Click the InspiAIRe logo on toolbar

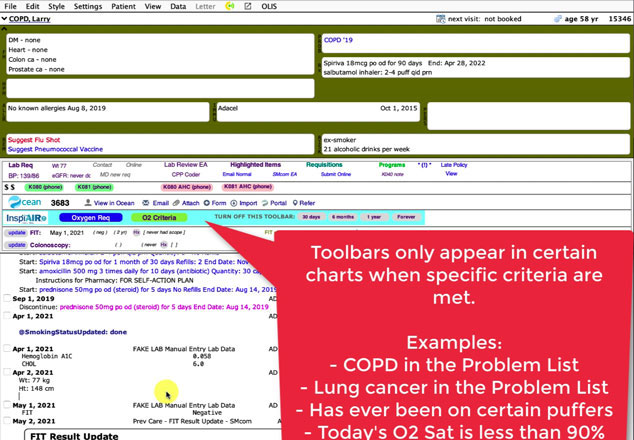pyautogui.click(x=26, y=217)
